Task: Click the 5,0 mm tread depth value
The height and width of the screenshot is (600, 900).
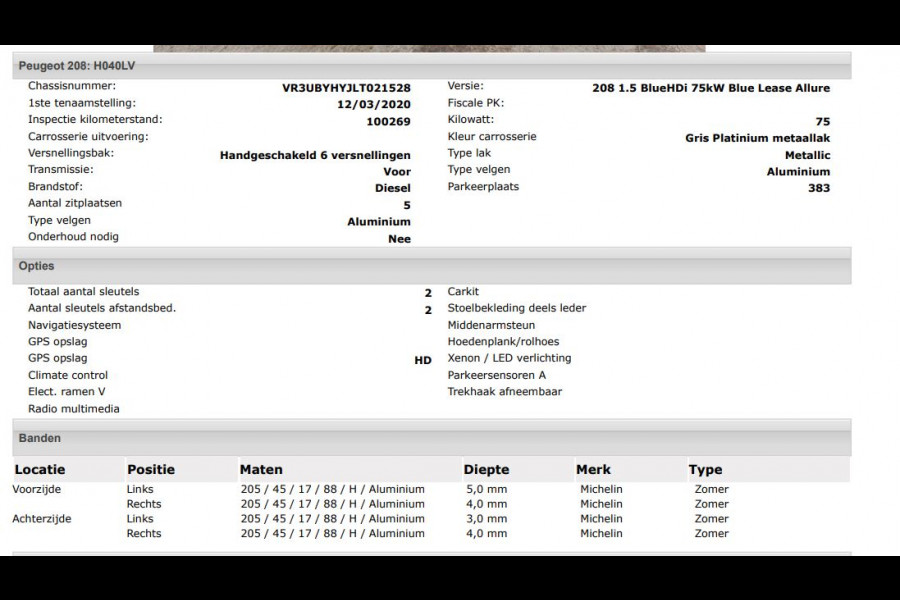Action: pos(487,490)
